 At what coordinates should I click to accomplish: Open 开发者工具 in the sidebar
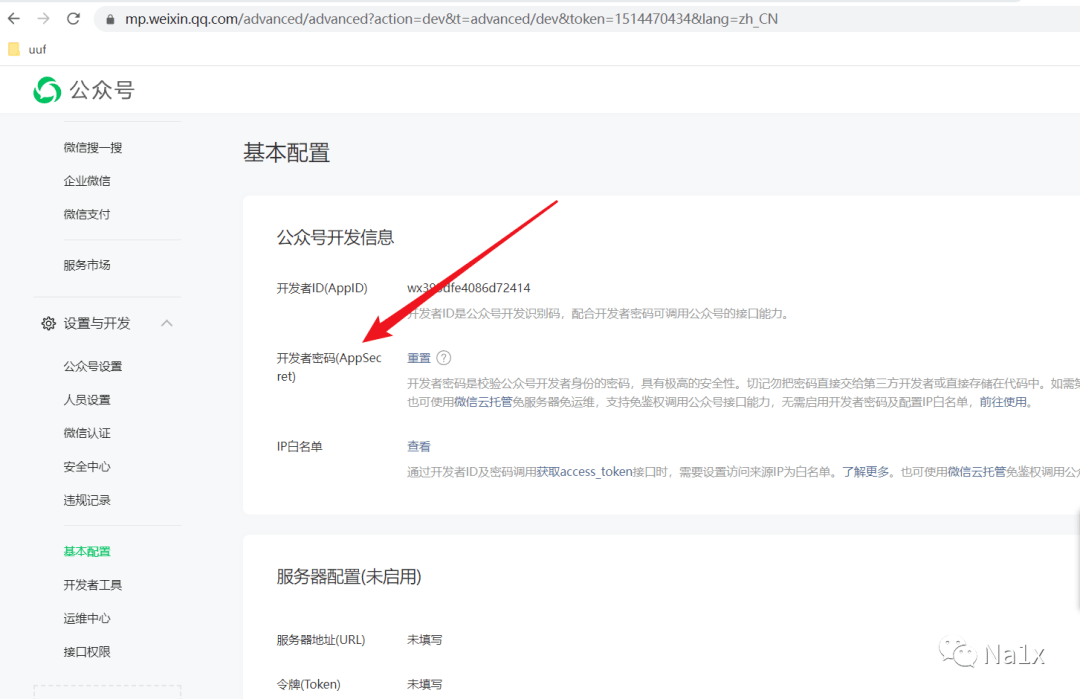point(93,585)
